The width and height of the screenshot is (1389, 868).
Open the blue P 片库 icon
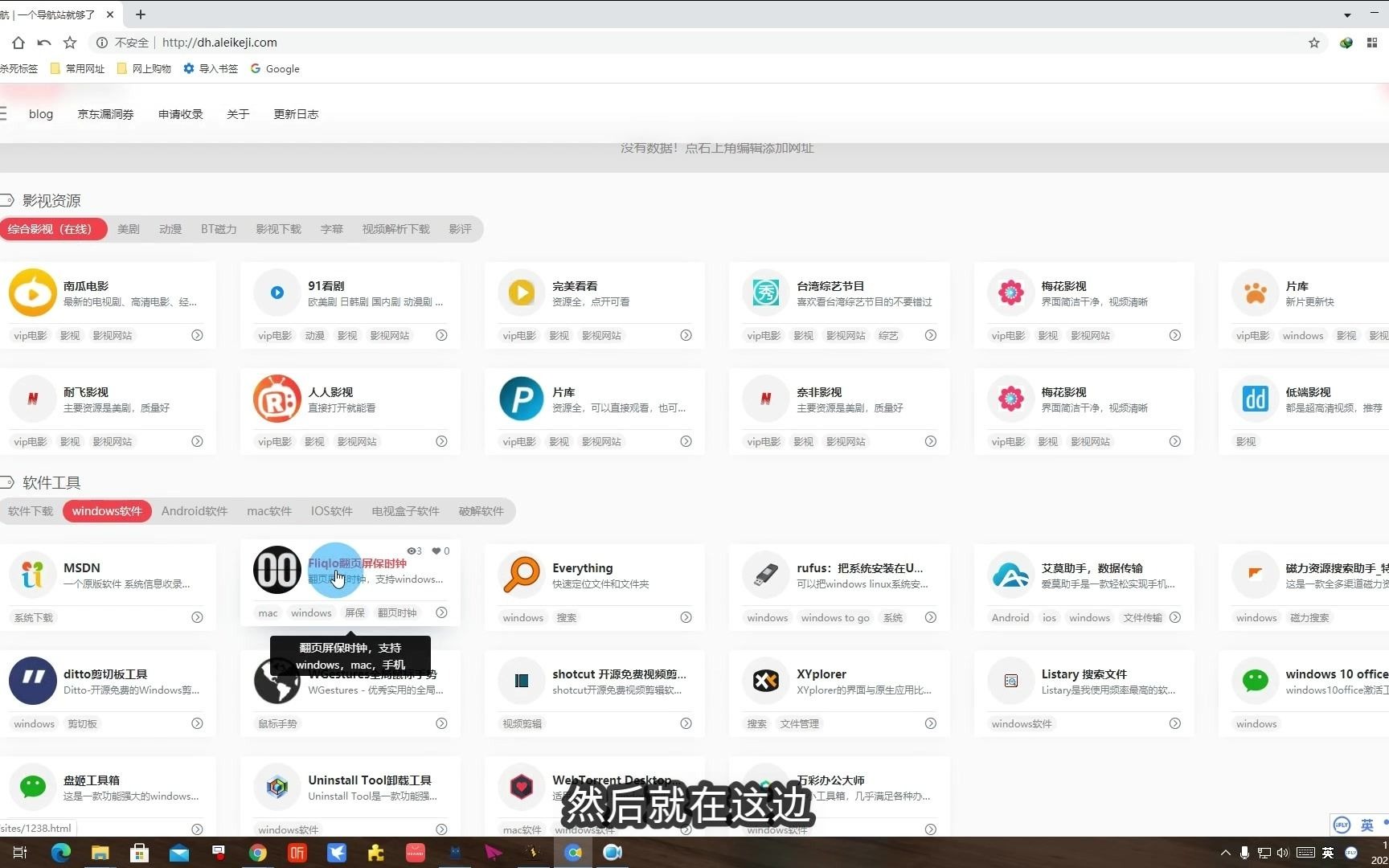(522, 399)
